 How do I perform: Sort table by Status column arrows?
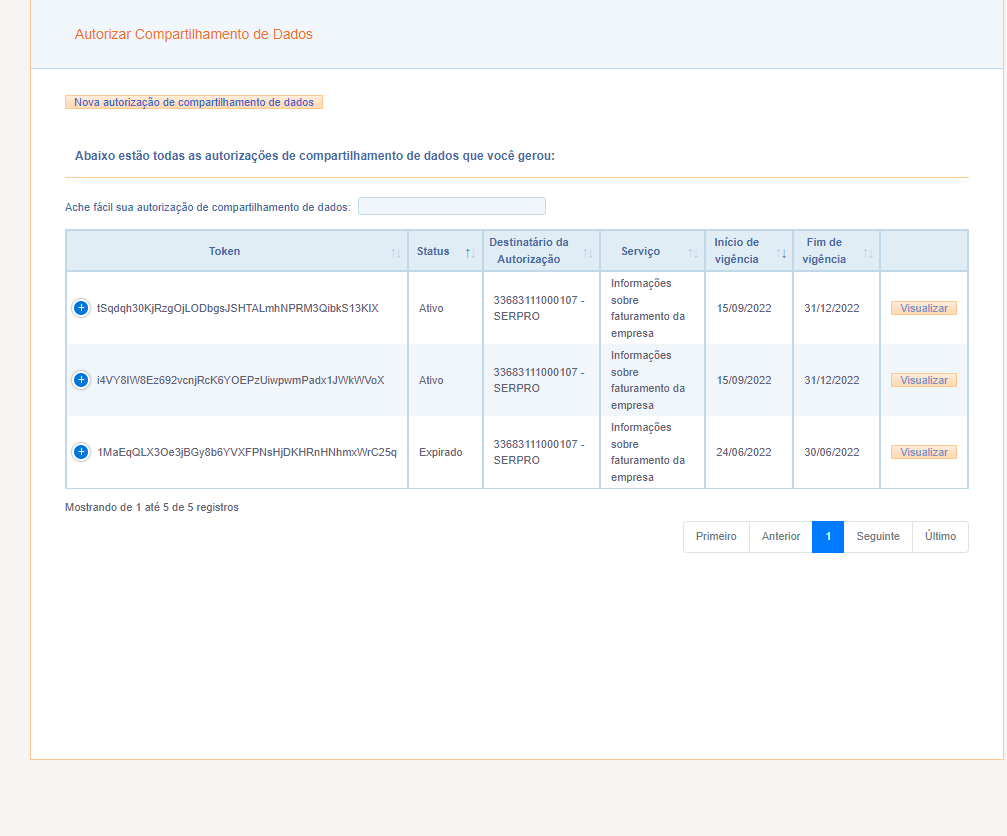pos(469,252)
